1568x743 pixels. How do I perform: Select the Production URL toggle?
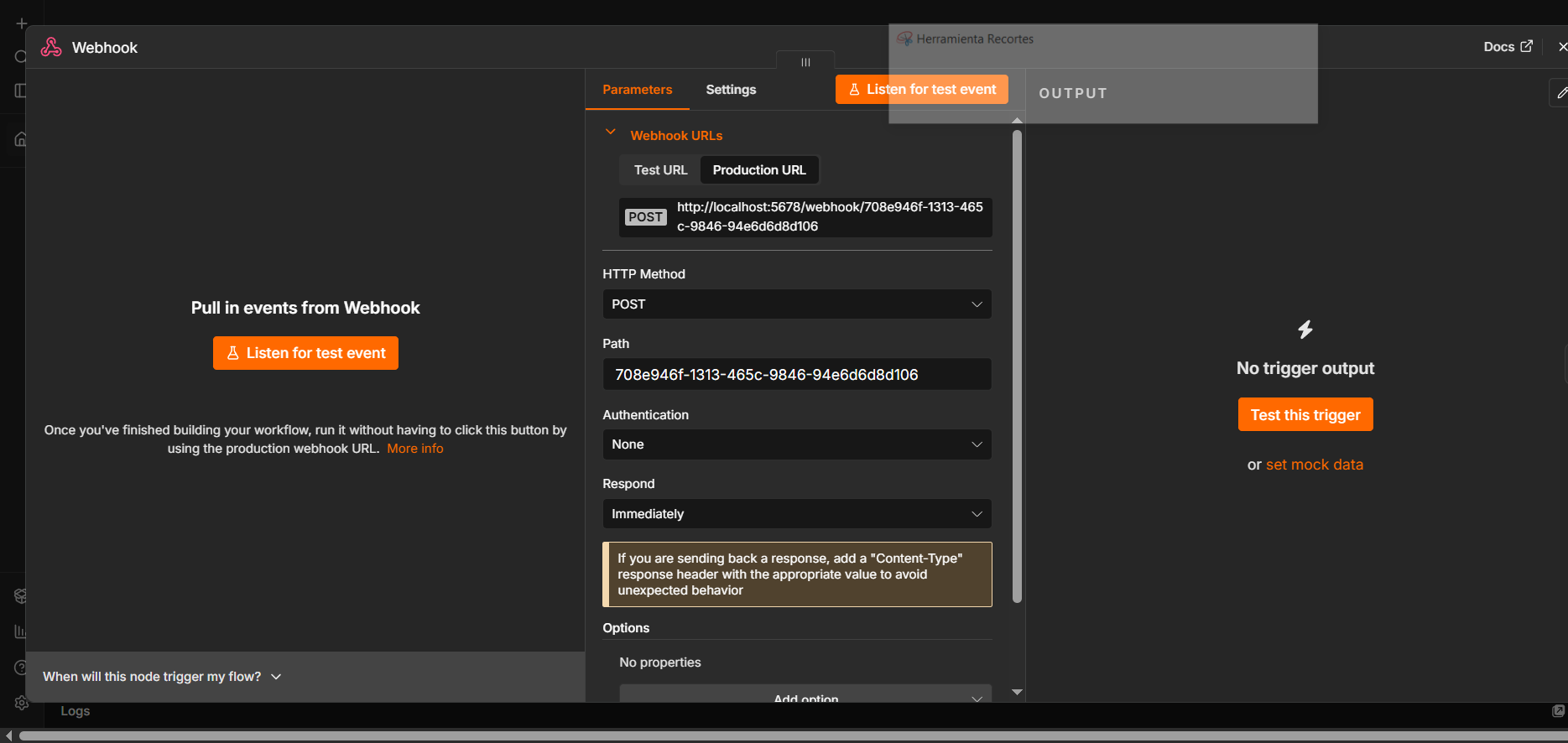(759, 170)
